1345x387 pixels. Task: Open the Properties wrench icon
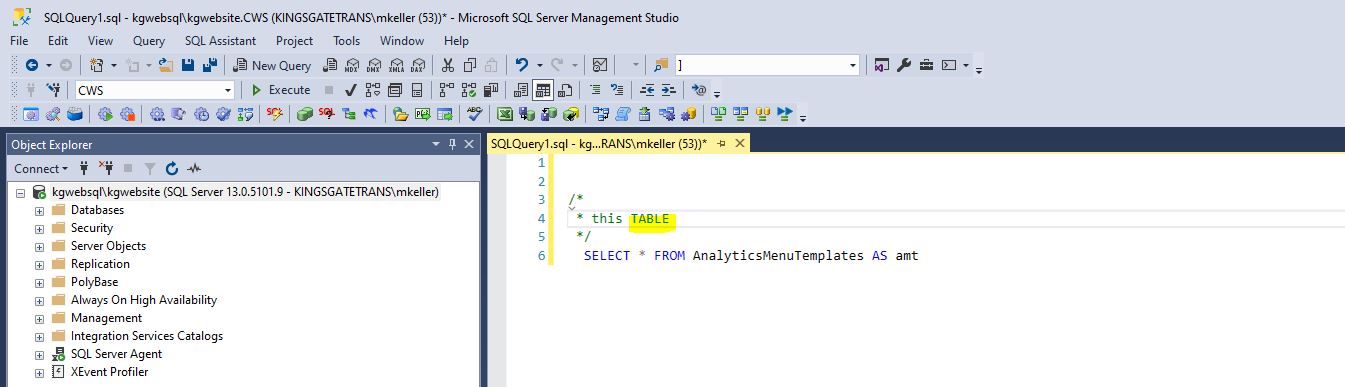click(x=904, y=65)
